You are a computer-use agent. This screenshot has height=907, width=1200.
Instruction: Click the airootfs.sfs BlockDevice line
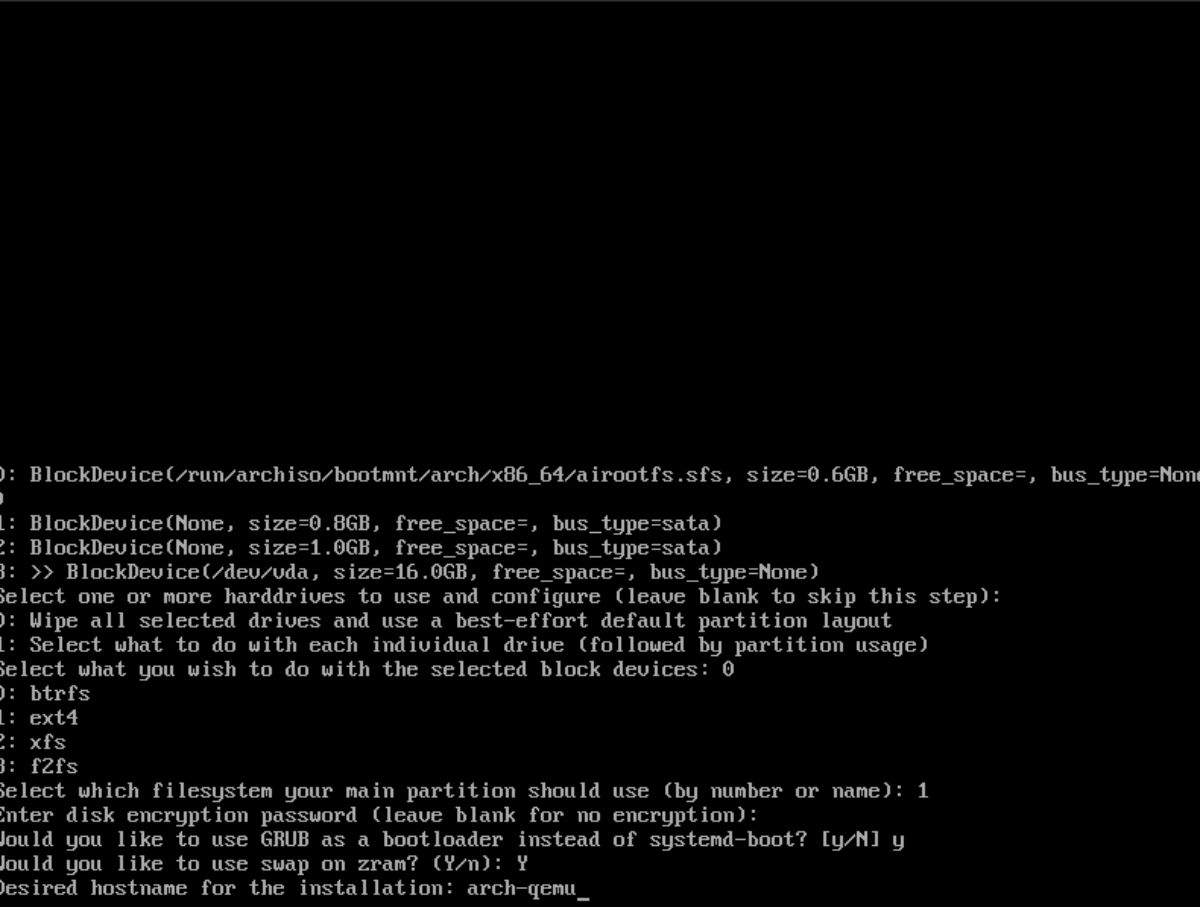pos(600,475)
